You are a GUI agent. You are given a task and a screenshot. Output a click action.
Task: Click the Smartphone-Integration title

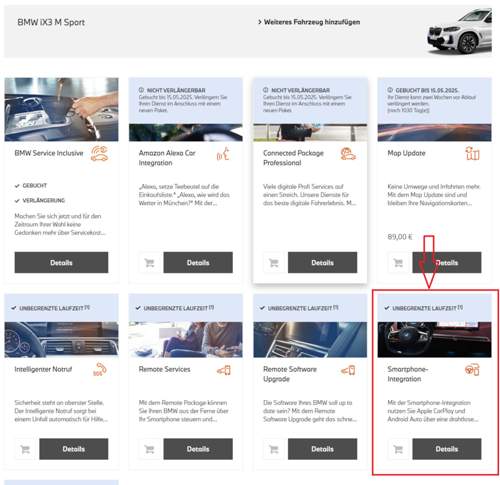tap(408, 374)
